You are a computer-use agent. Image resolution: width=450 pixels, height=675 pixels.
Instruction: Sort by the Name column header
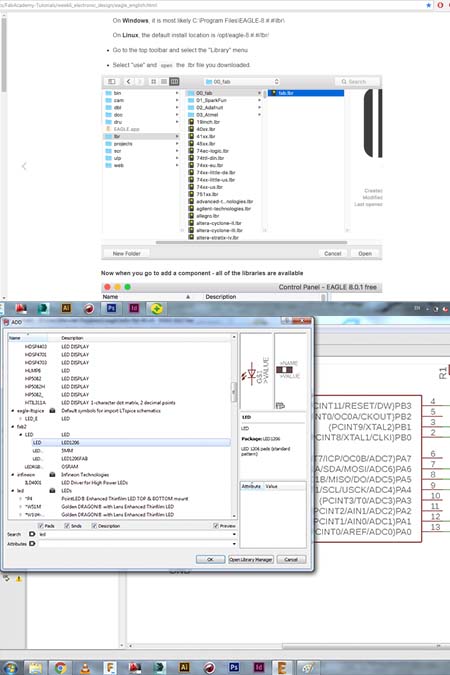(x=27, y=338)
